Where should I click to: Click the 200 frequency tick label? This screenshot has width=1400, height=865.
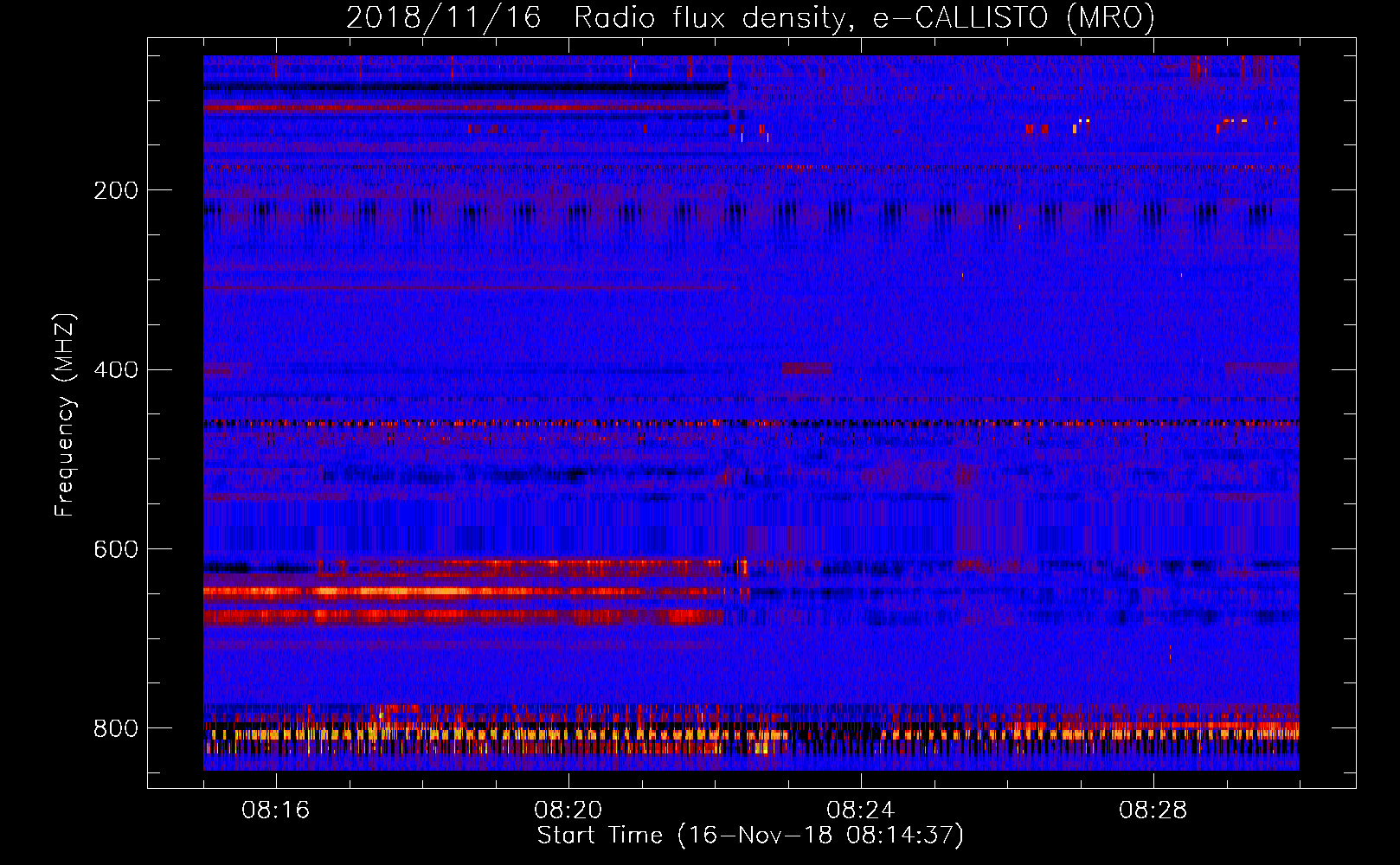click(x=115, y=190)
